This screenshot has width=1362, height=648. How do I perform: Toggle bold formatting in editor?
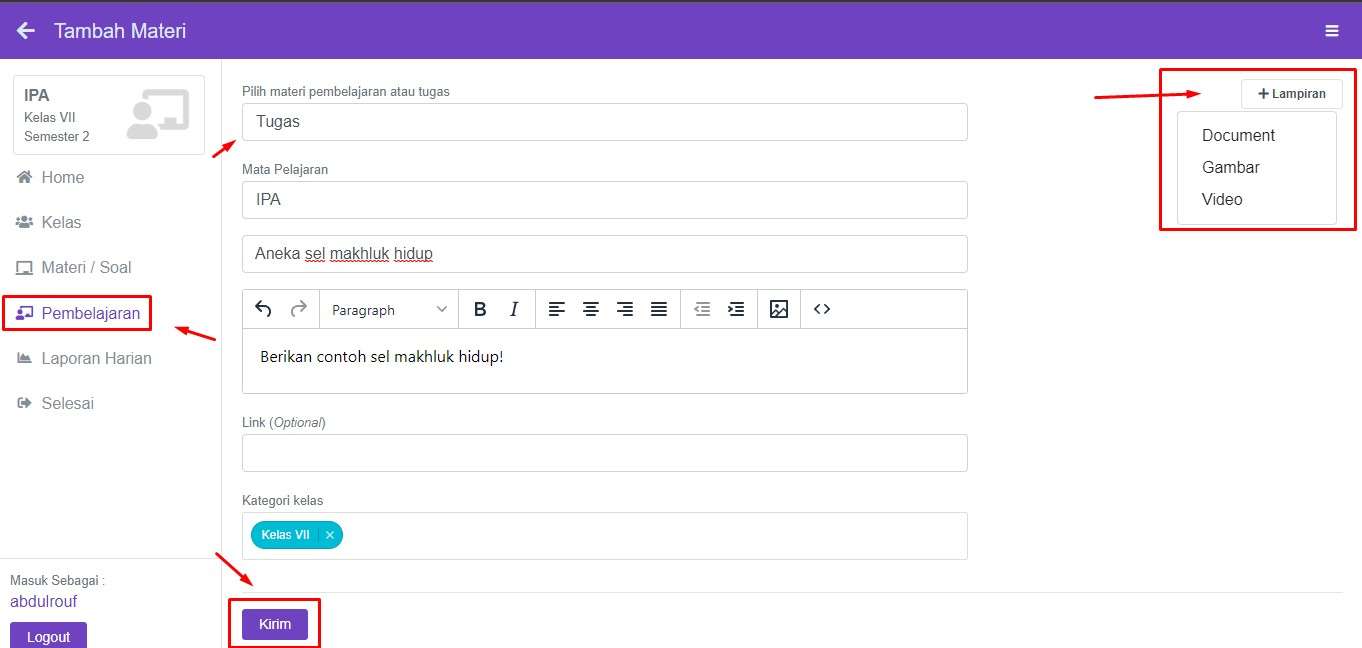[x=480, y=309]
